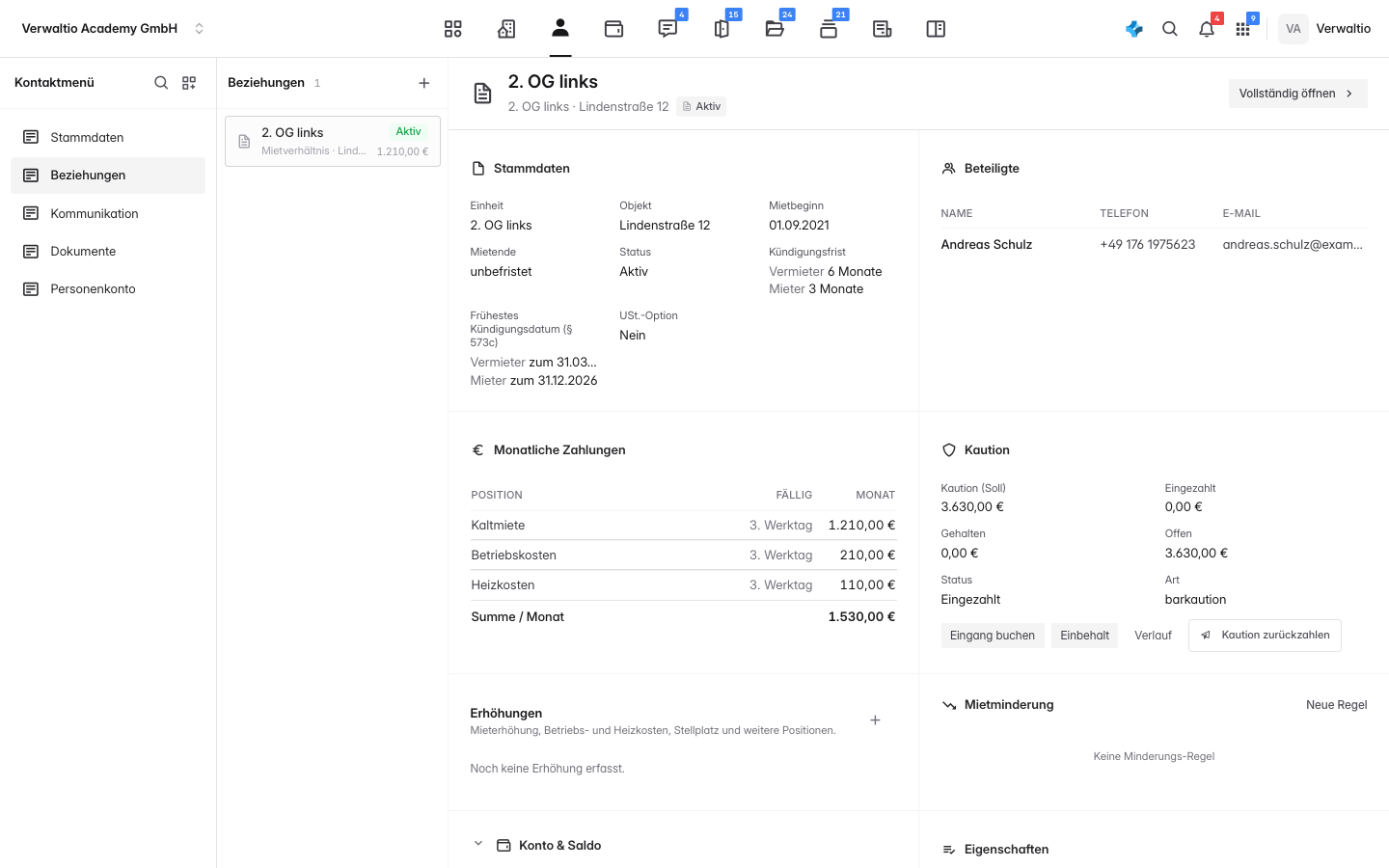Select the person contacts icon in top navigation

click(560, 28)
